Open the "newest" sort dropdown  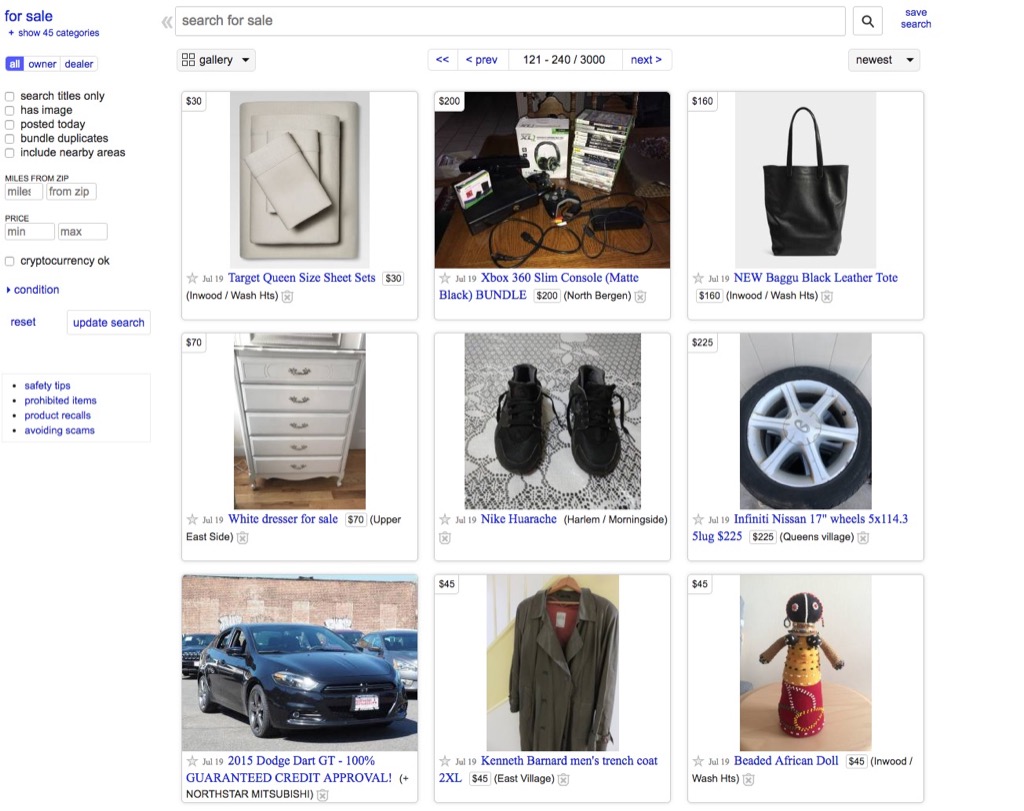click(883, 60)
